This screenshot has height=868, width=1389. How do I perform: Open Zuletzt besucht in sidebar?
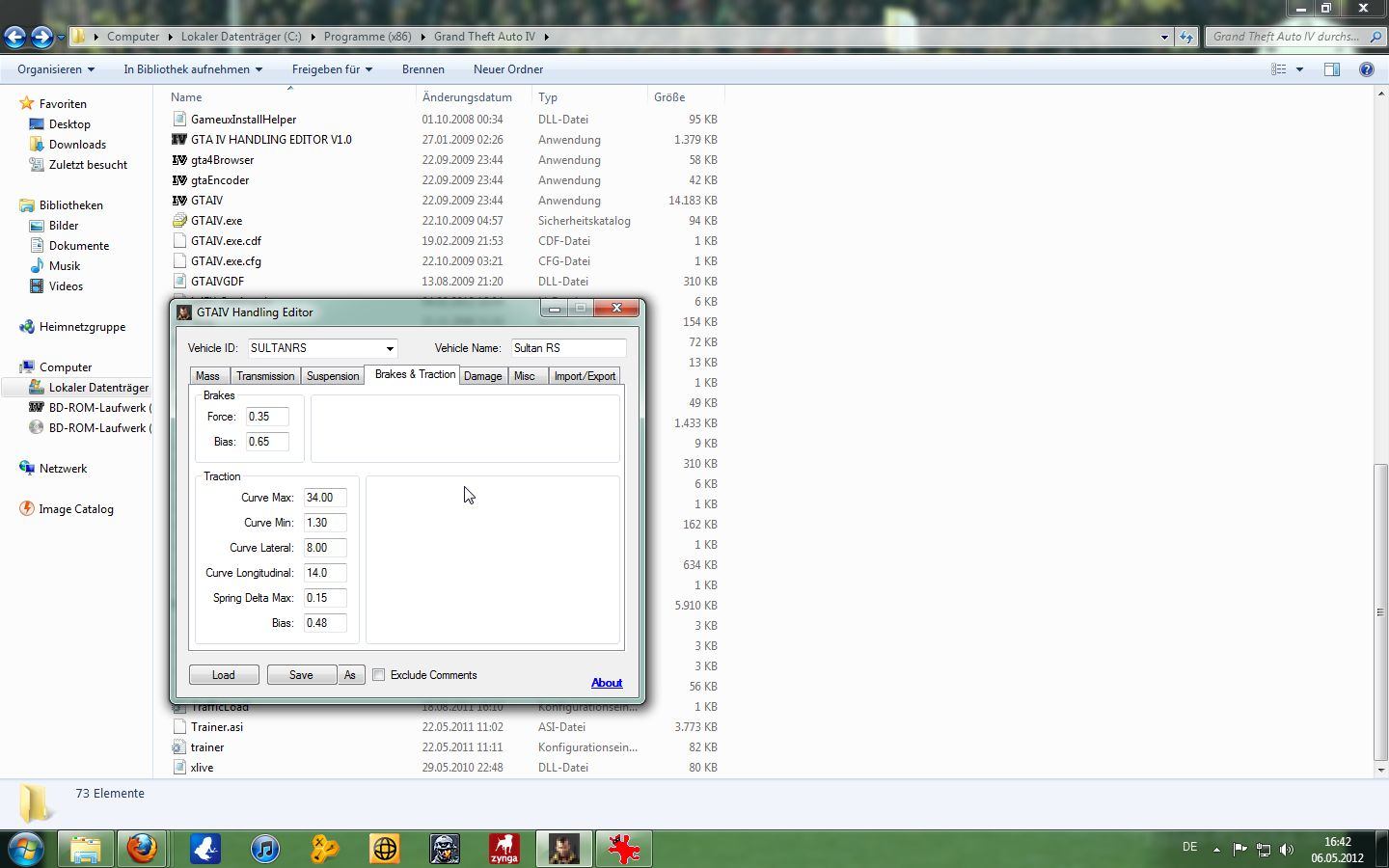(88, 165)
